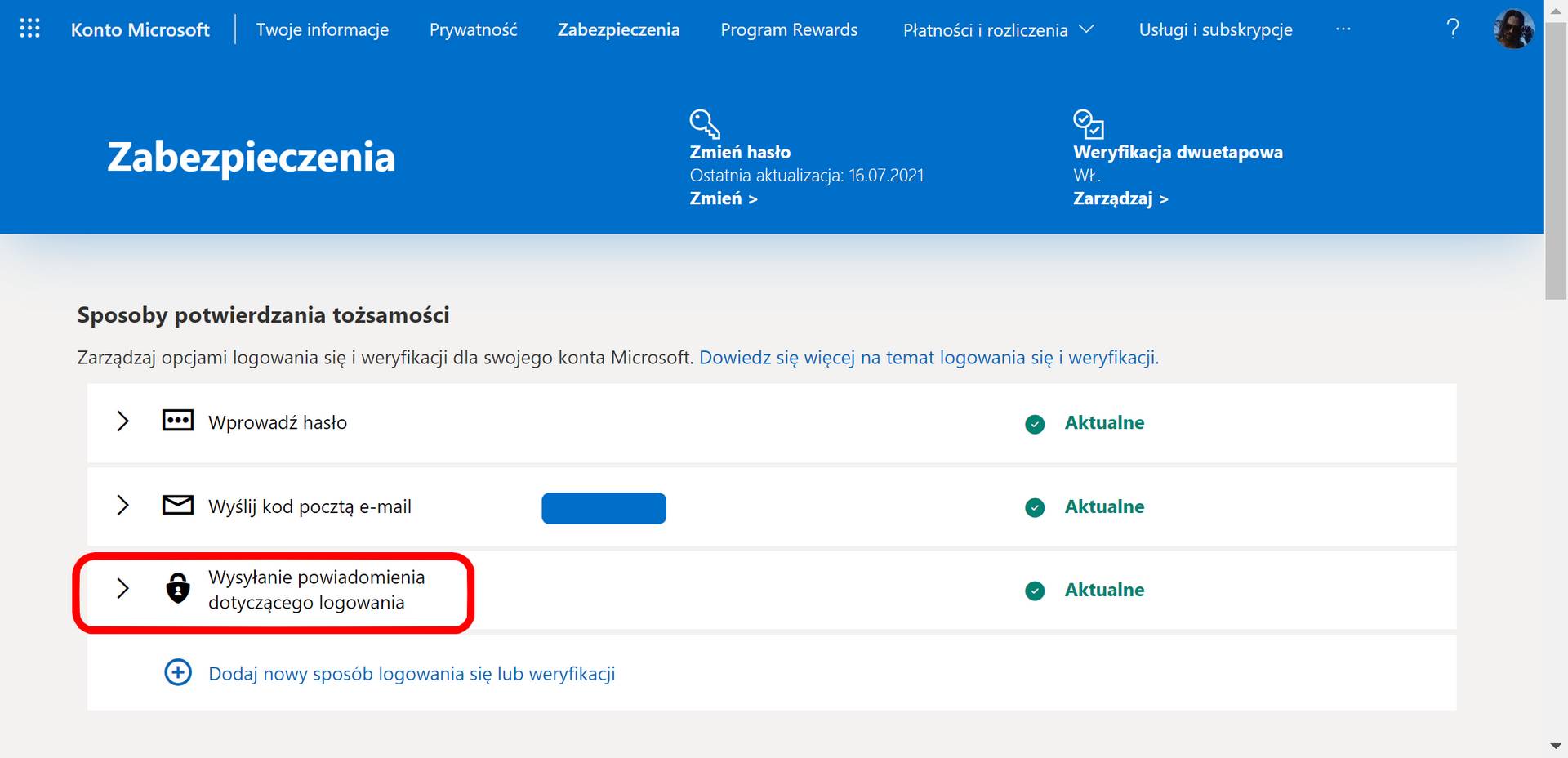Viewport: 1568px width, 758px height.
Task: Click green check in login notification row
Action: coord(1035,591)
